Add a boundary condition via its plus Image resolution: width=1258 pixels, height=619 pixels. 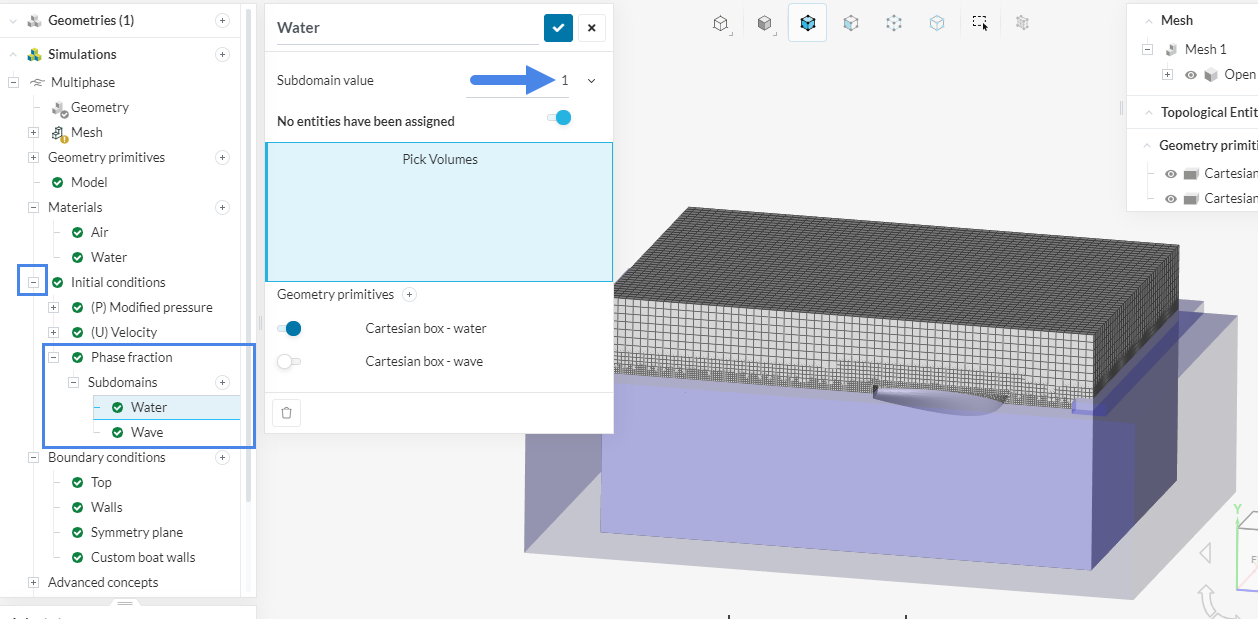point(222,457)
